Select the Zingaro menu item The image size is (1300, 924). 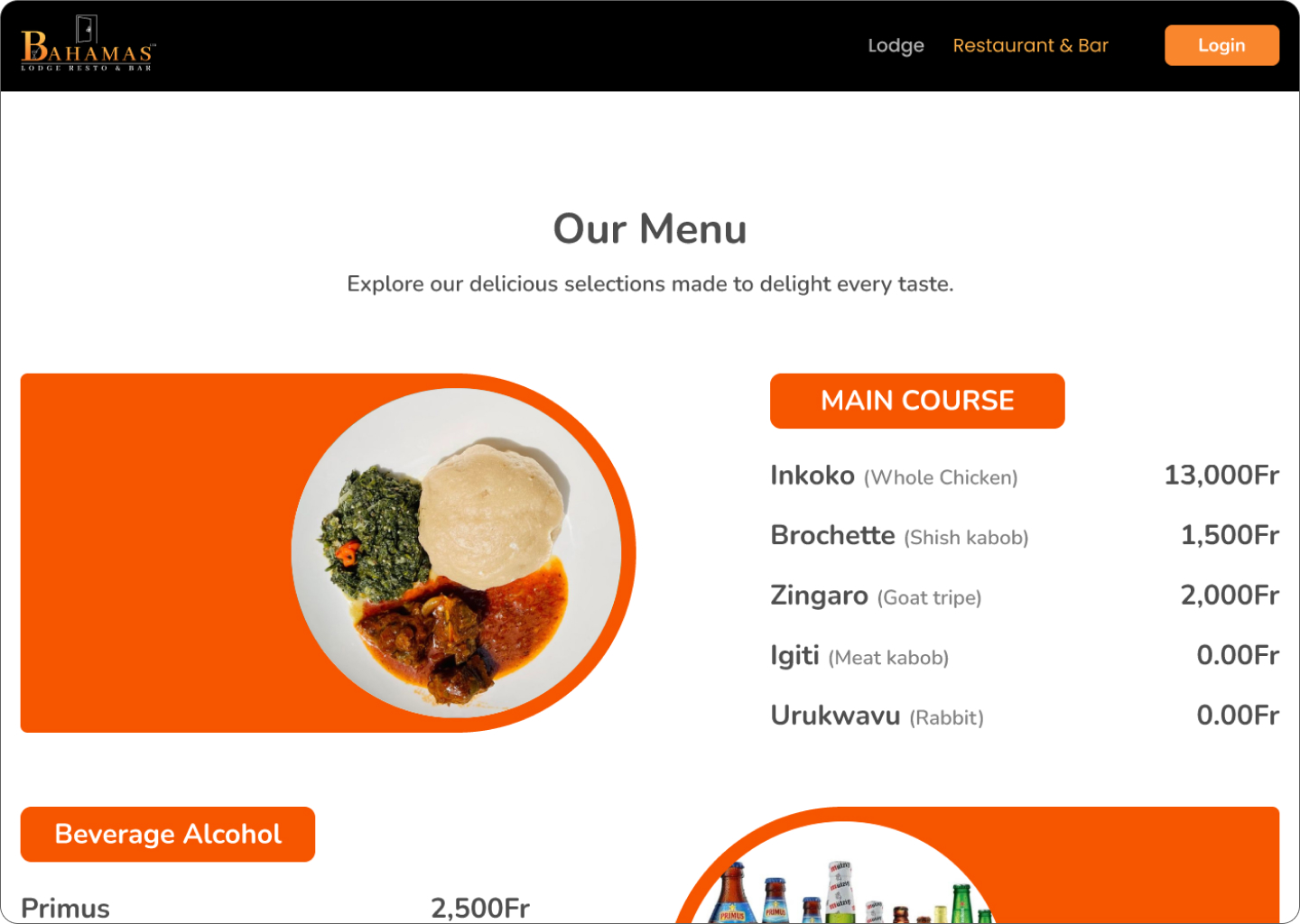coord(876,596)
